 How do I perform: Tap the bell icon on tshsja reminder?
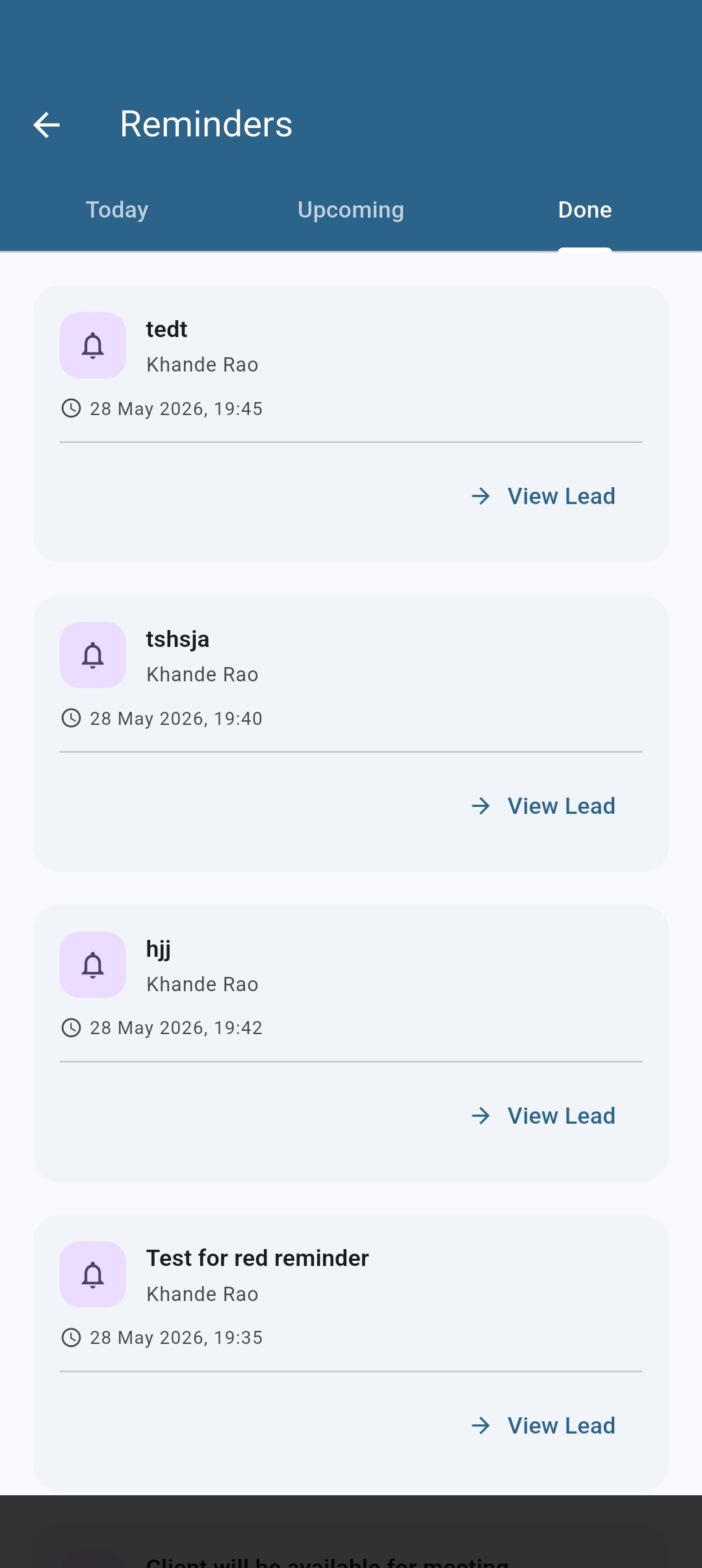coord(93,655)
